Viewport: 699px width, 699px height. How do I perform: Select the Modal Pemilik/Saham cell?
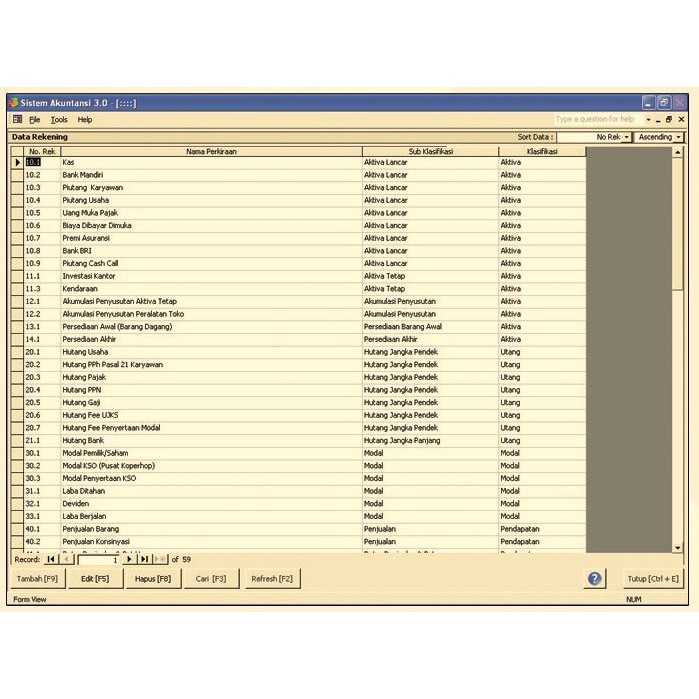[x=211, y=453]
